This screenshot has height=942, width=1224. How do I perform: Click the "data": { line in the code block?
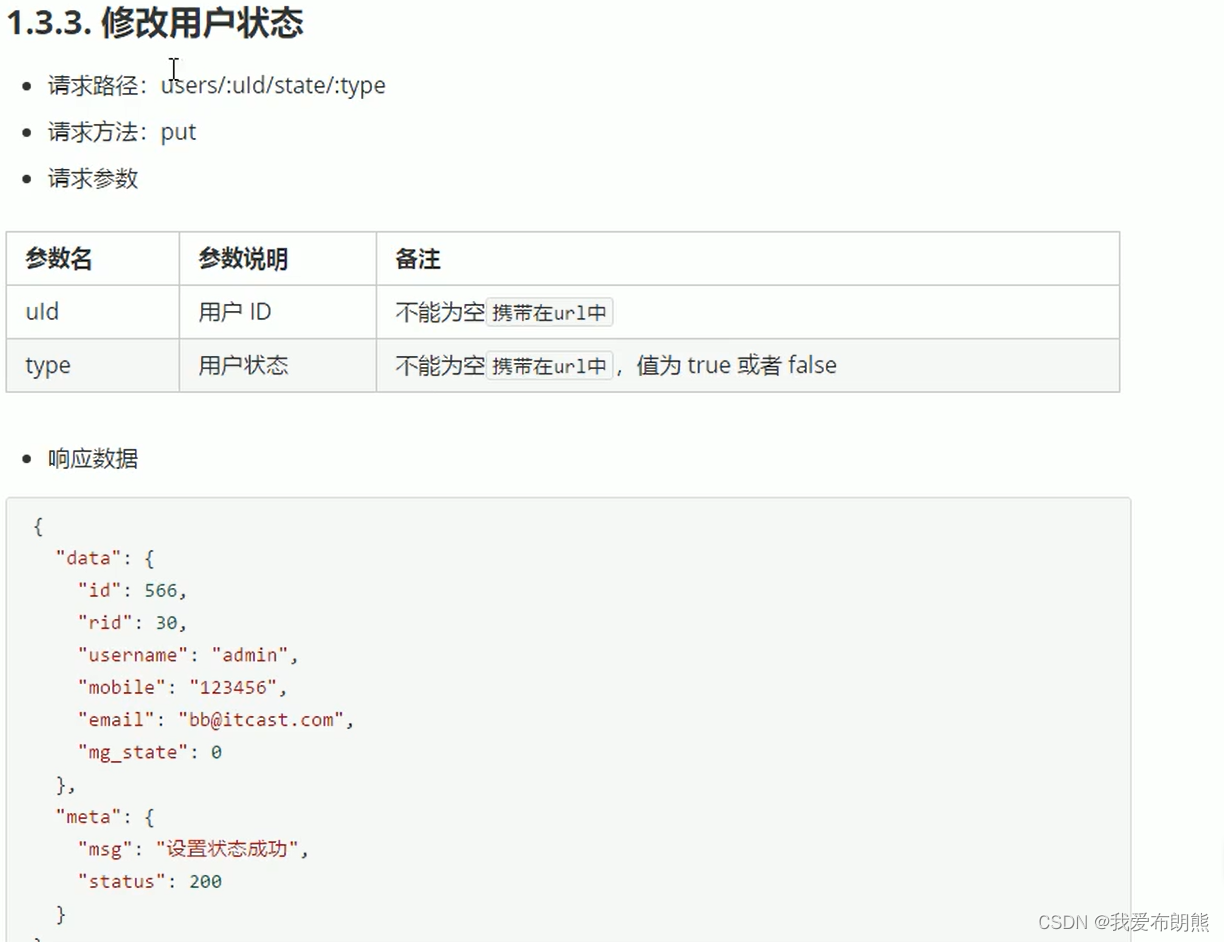(x=104, y=558)
